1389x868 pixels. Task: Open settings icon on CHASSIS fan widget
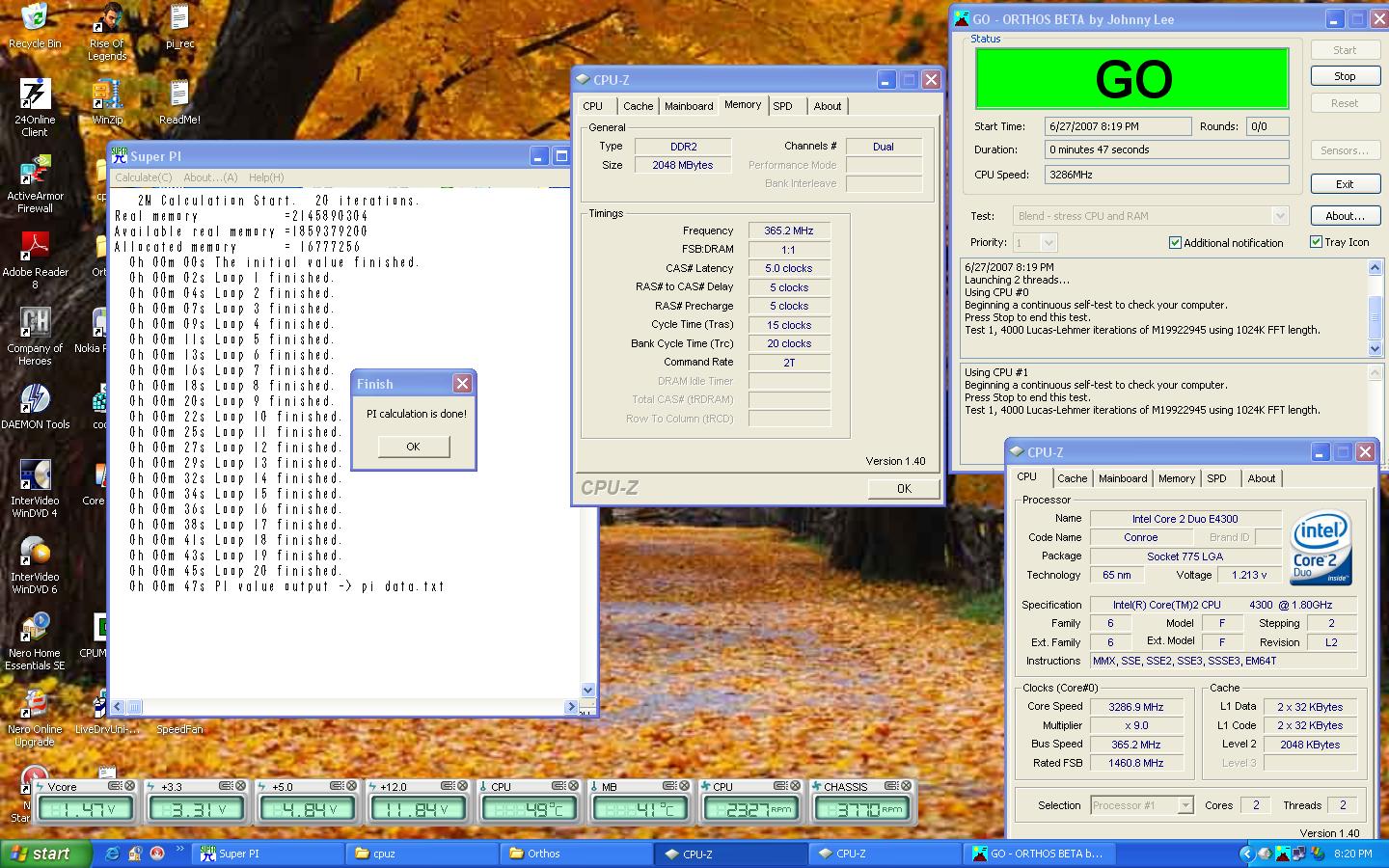[889, 786]
